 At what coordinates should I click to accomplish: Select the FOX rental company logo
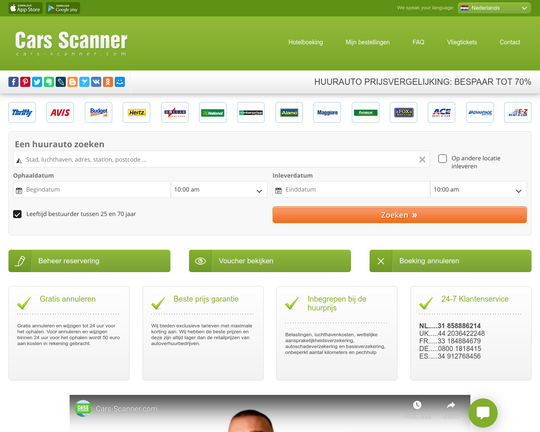(x=403, y=112)
